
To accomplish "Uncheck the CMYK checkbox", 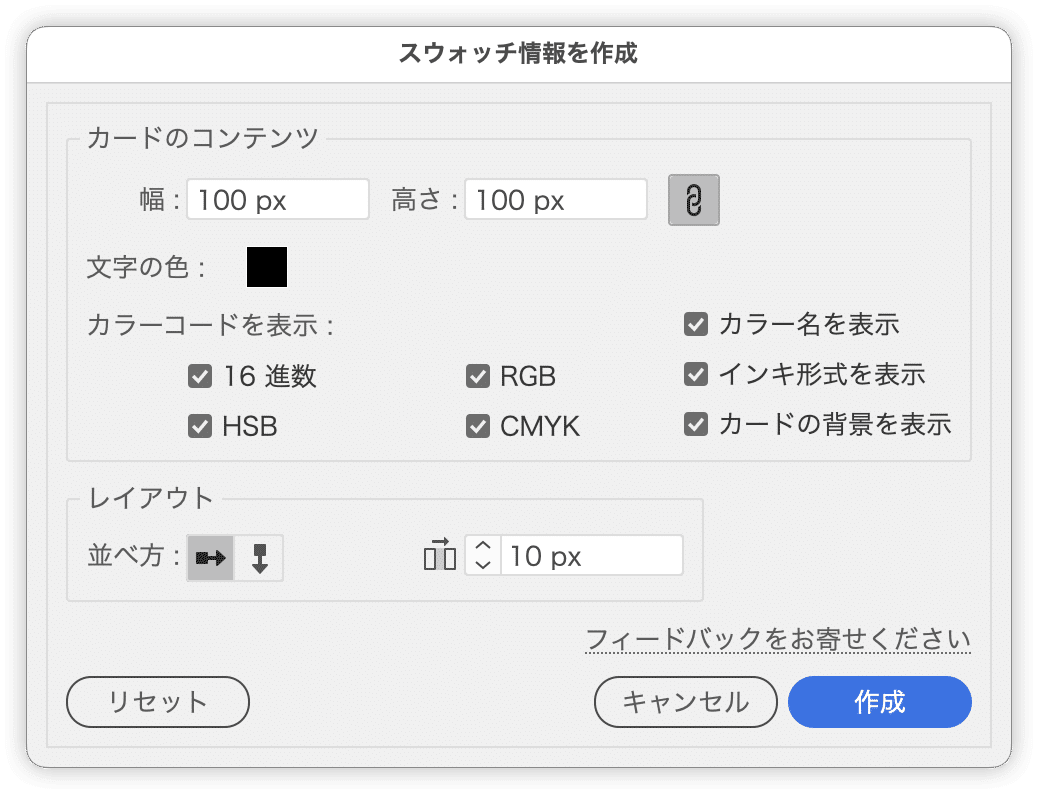I will tap(478, 426).
